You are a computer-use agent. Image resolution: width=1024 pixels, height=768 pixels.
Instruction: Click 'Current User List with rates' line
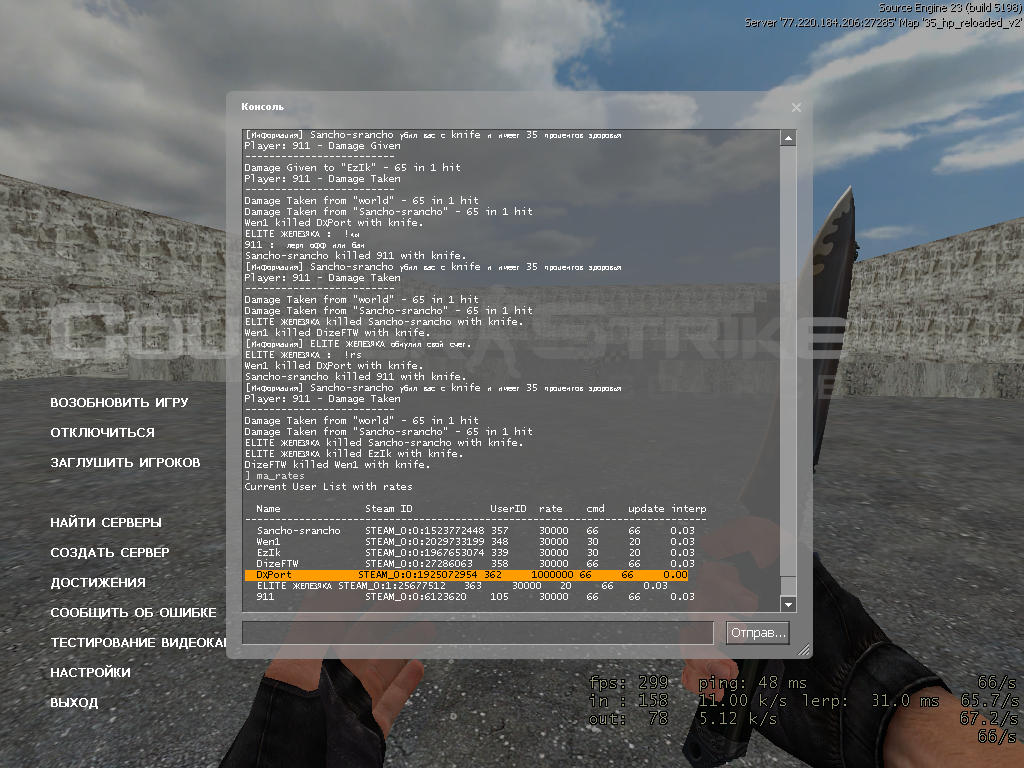pyautogui.click(x=328, y=487)
